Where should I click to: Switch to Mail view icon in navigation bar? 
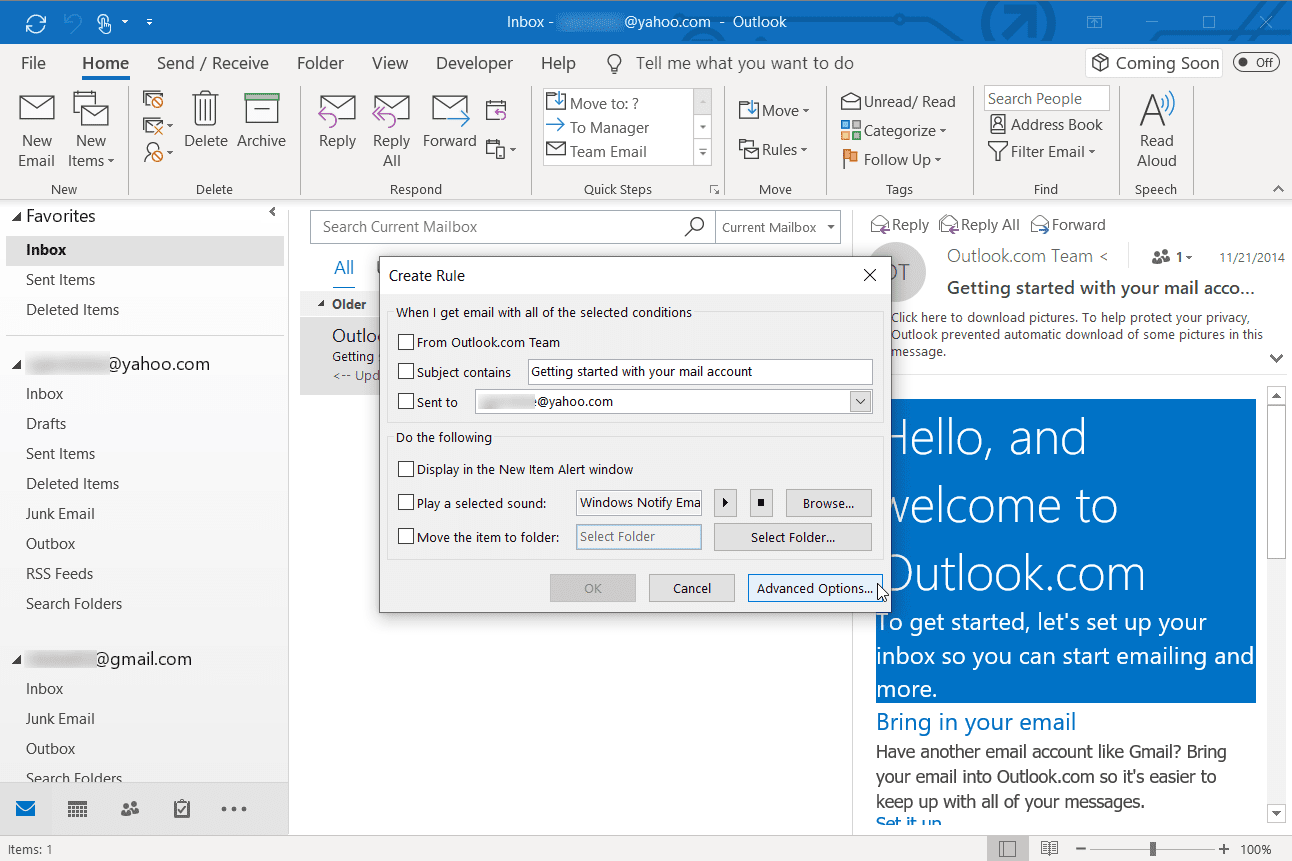[26, 808]
